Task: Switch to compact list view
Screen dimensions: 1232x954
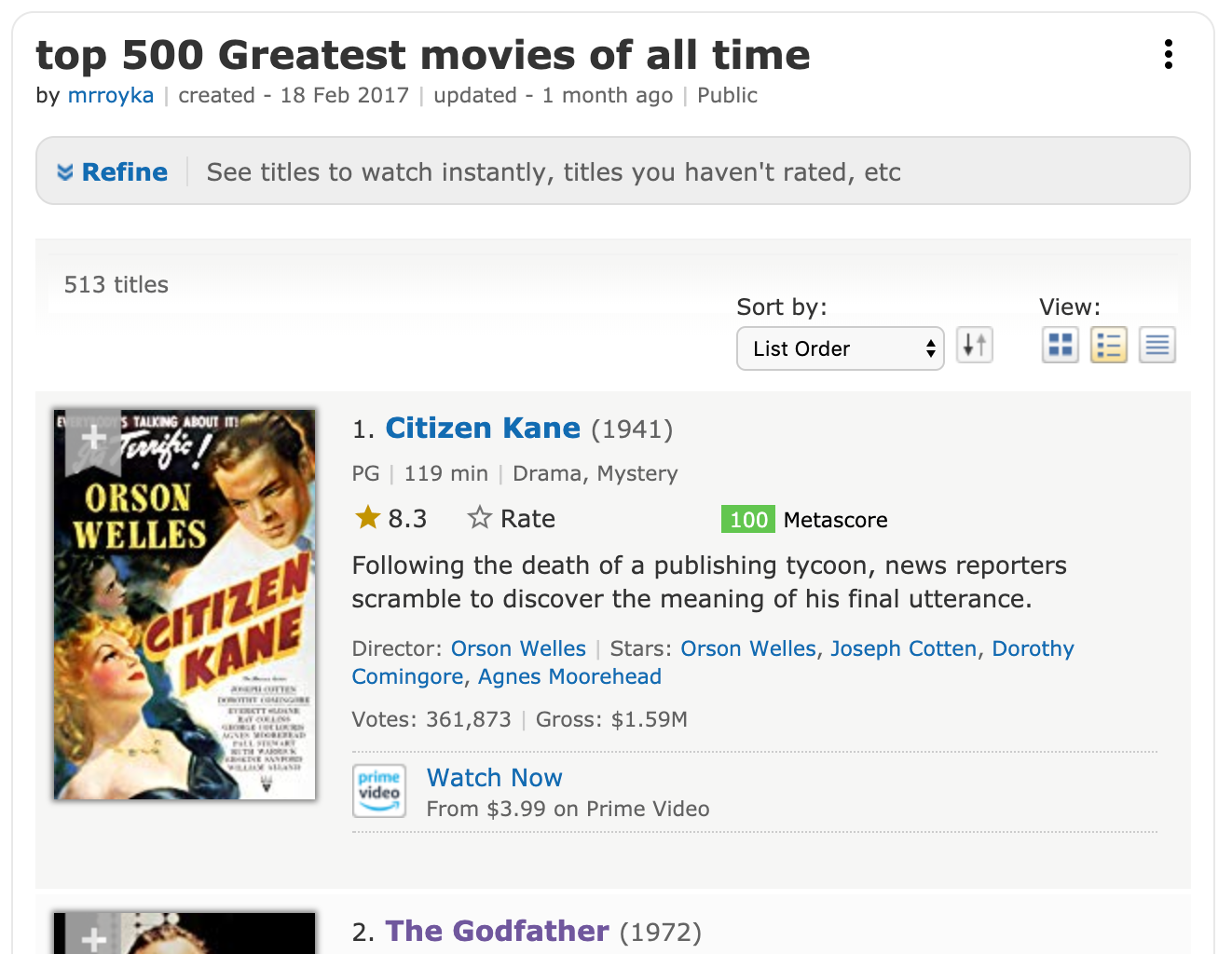Action: coord(1157,345)
